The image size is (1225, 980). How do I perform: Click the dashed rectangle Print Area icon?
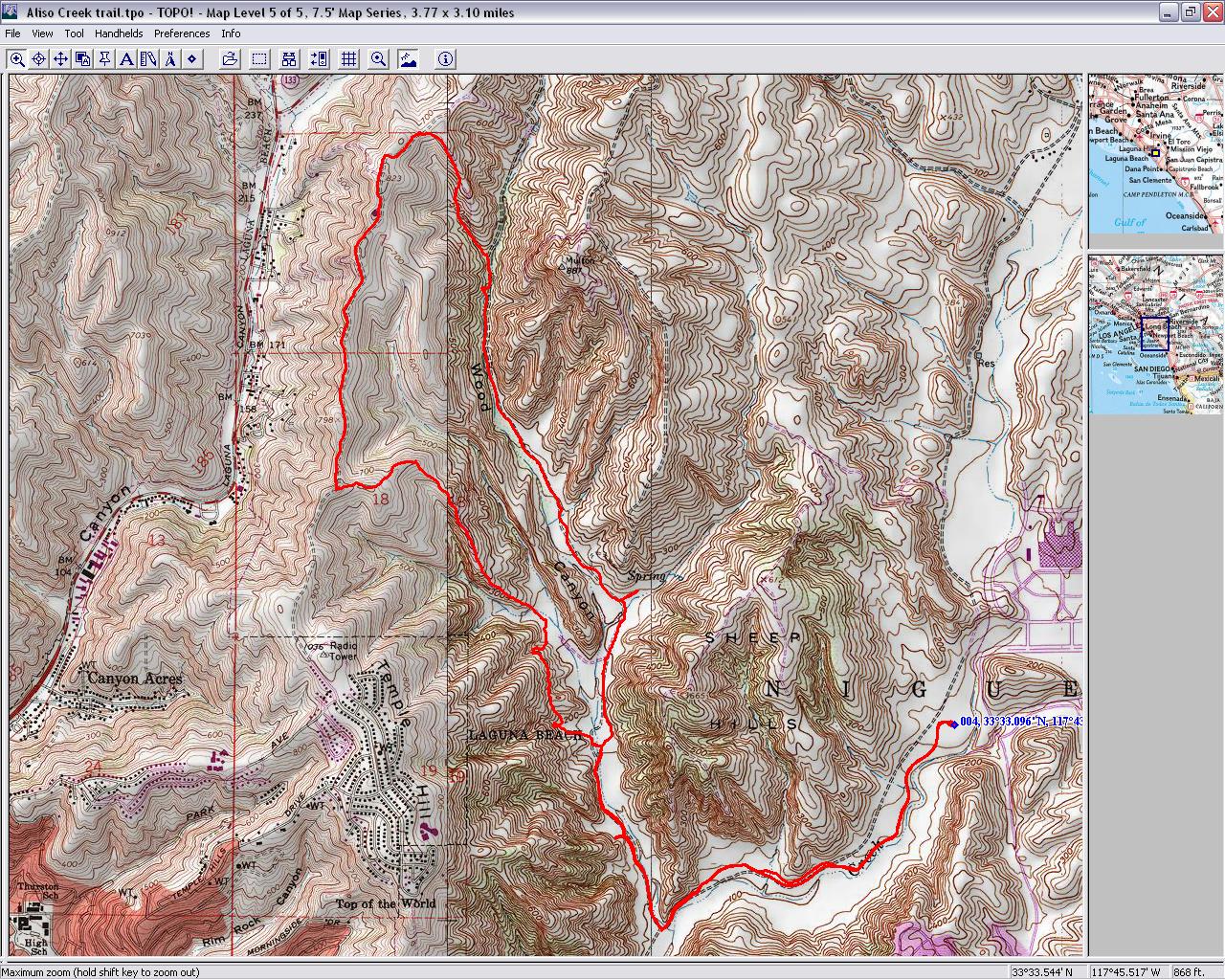point(259,59)
